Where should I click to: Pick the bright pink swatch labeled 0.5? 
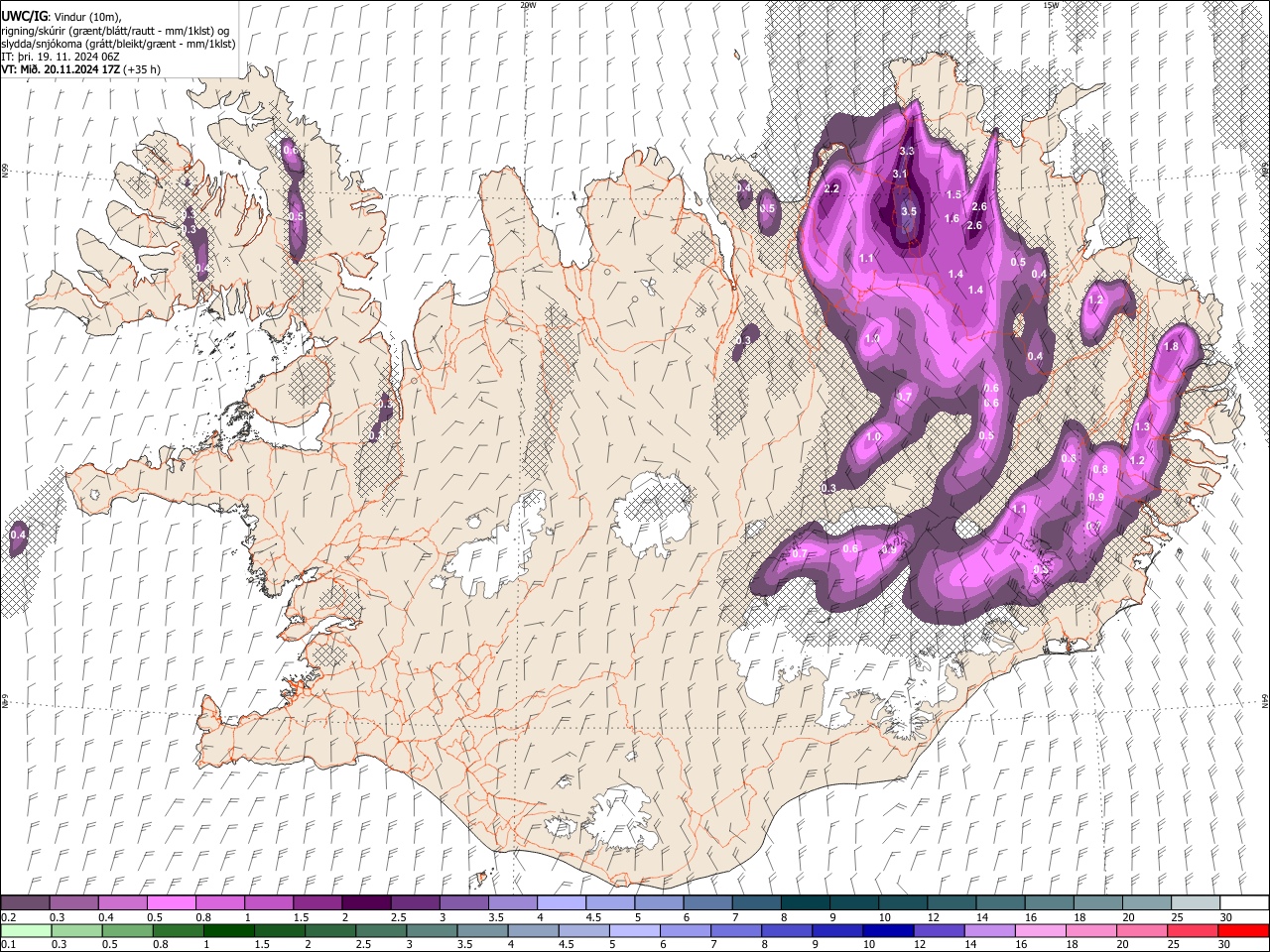pyautogui.click(x=171, y=903)
